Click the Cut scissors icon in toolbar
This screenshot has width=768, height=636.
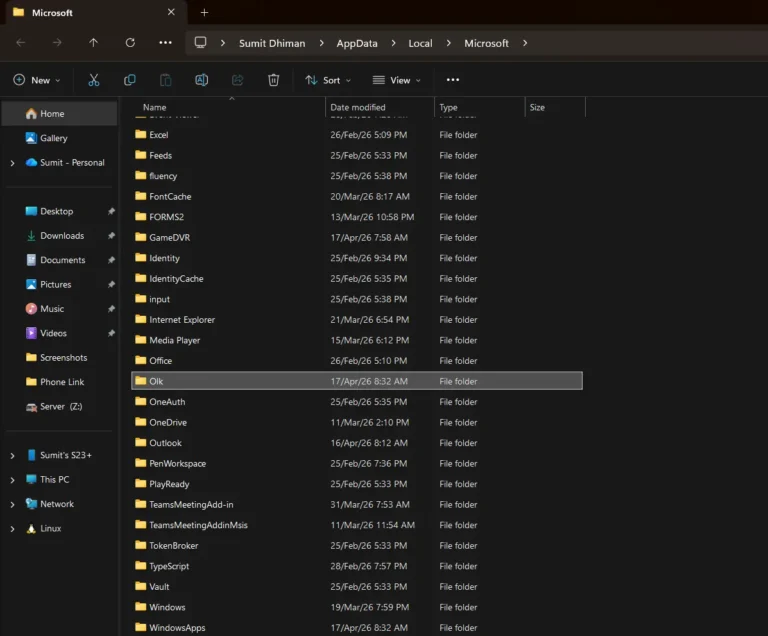[x=94, y=80]
